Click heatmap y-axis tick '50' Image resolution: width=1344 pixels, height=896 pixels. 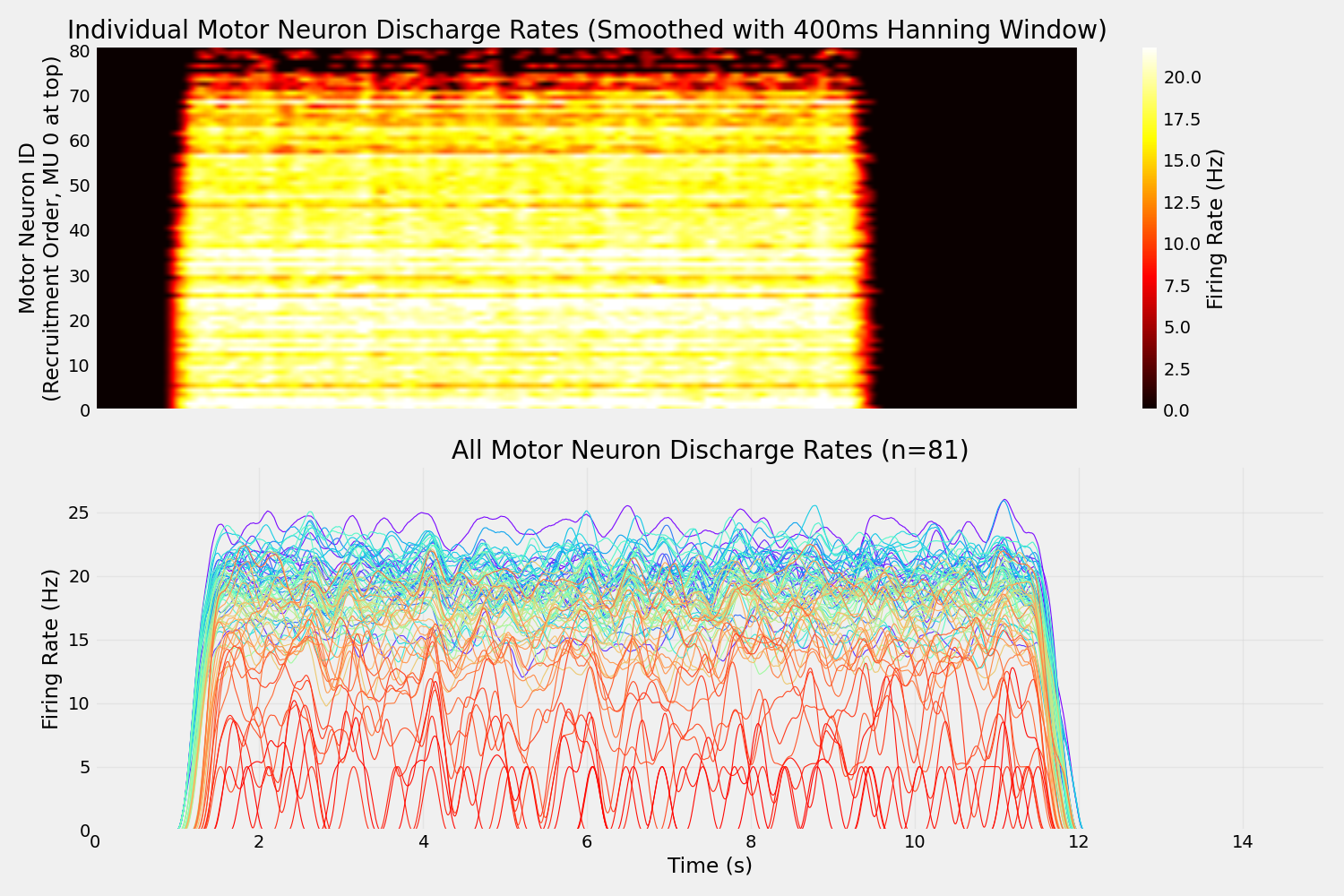[80, 185]
